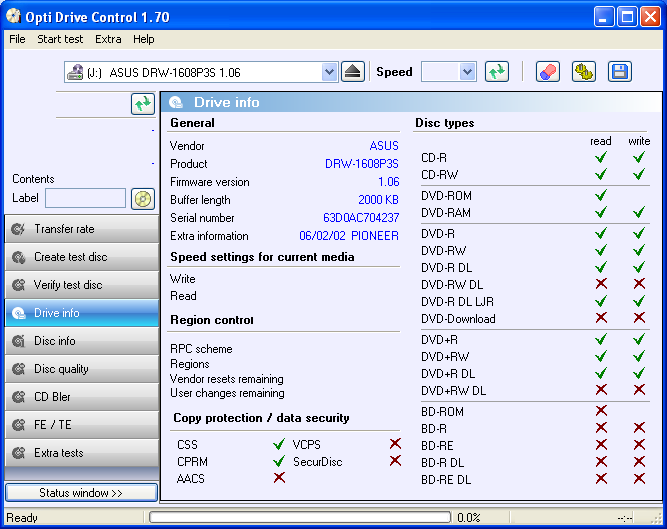This screenshot has height=529, width=667.
Task: Select the Create test disc tab
Action: pyautogui.click(x=82, y=257)
